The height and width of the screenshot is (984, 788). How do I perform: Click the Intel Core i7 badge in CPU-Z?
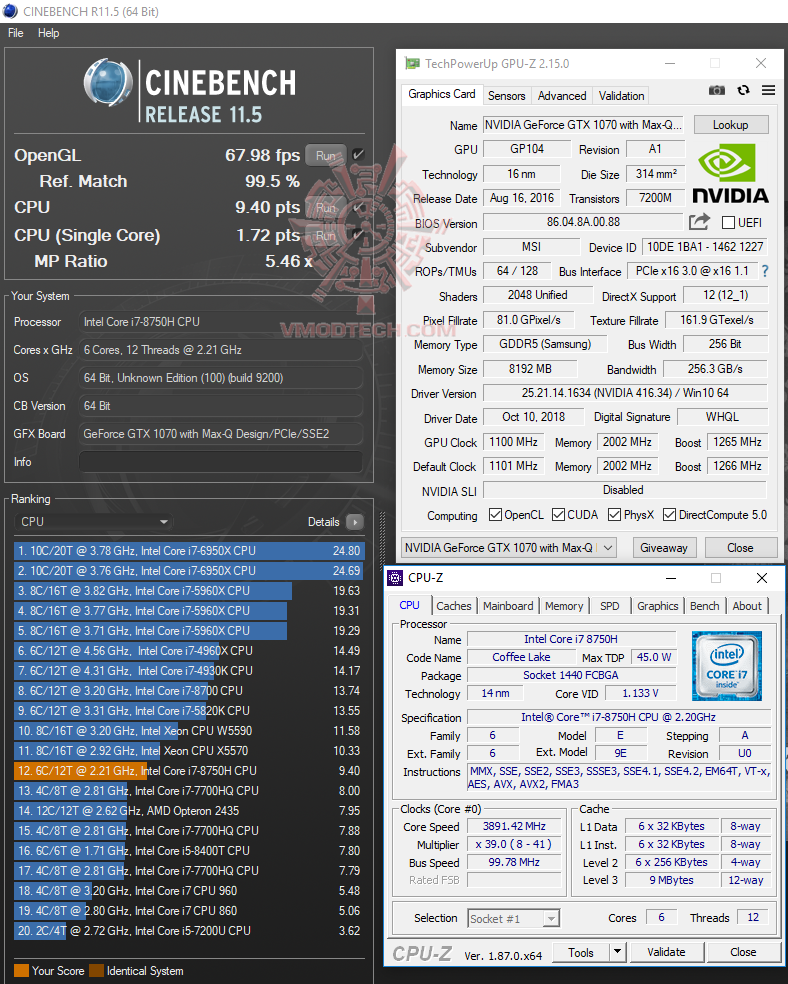(727, 666)
